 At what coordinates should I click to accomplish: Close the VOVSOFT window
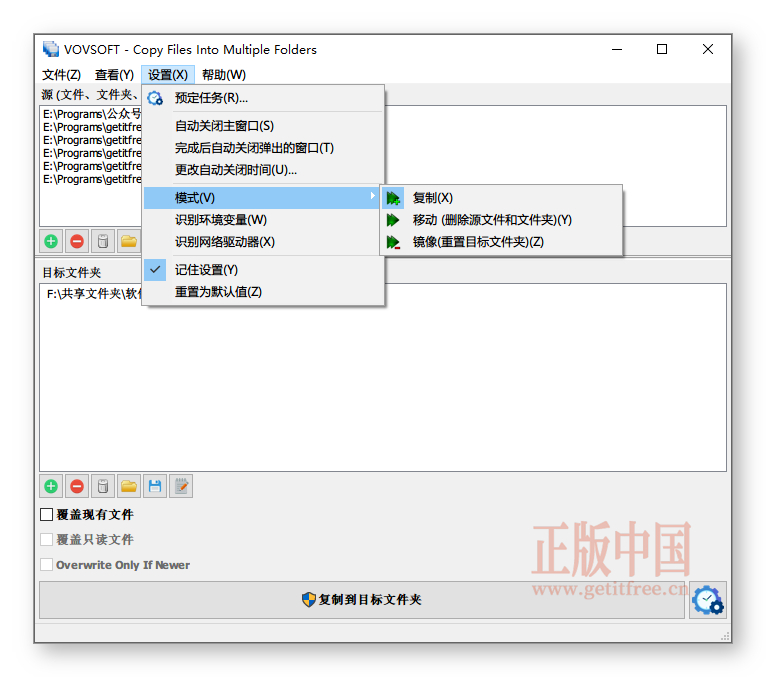[x=708, y=49]
